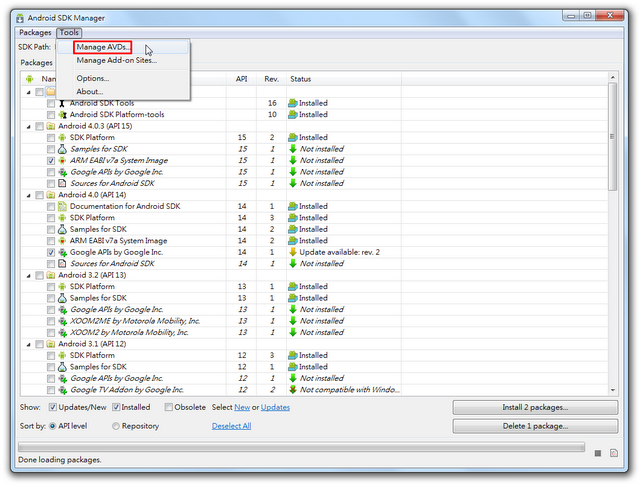The width and height of the screenshot is (640, 484).
Task: Click the Google APIs add-on icon, API 14
Action: click(62, 252)
